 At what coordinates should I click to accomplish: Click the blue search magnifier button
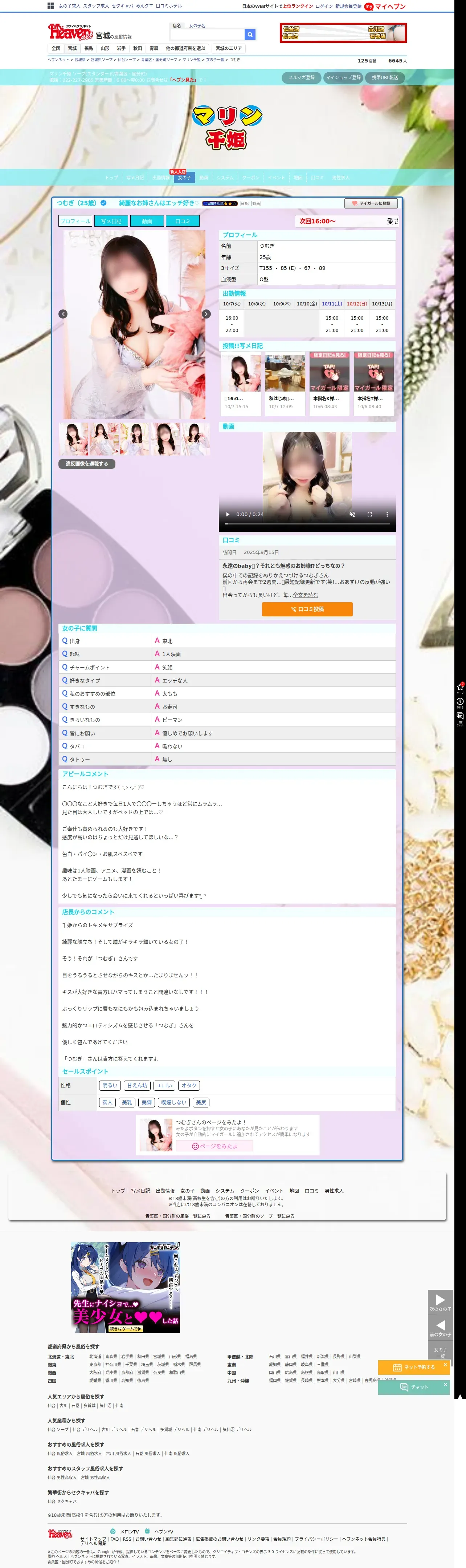click(x=249, y=35)
